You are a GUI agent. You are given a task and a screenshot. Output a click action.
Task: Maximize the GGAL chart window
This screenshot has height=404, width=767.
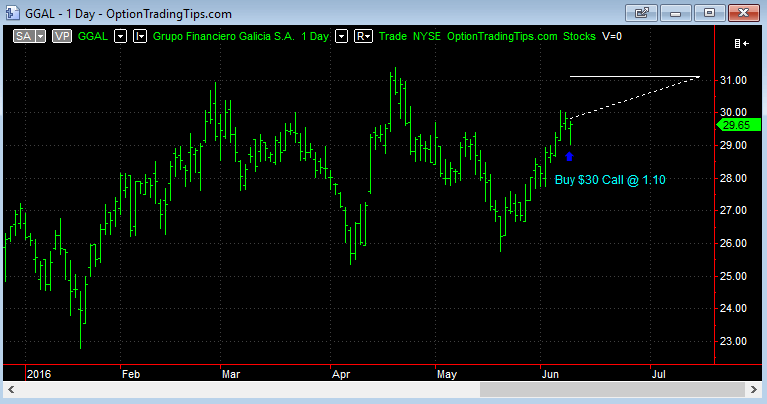coord(709,13)
